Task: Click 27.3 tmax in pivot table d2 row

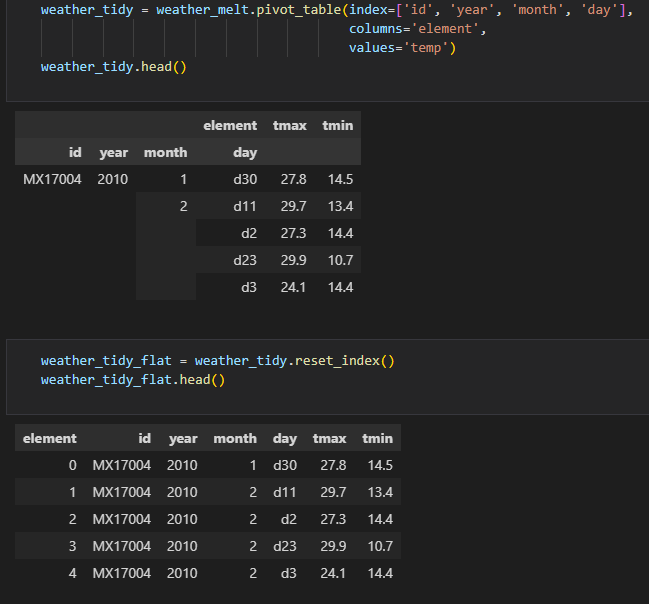Action: [293, 233]
